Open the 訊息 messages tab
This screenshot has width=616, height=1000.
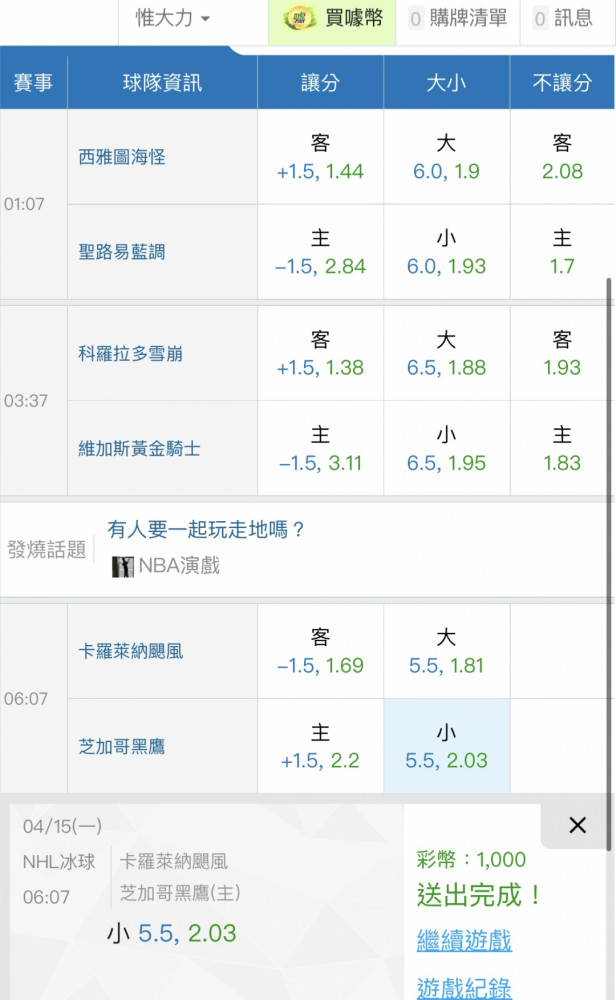pos(564,18)
